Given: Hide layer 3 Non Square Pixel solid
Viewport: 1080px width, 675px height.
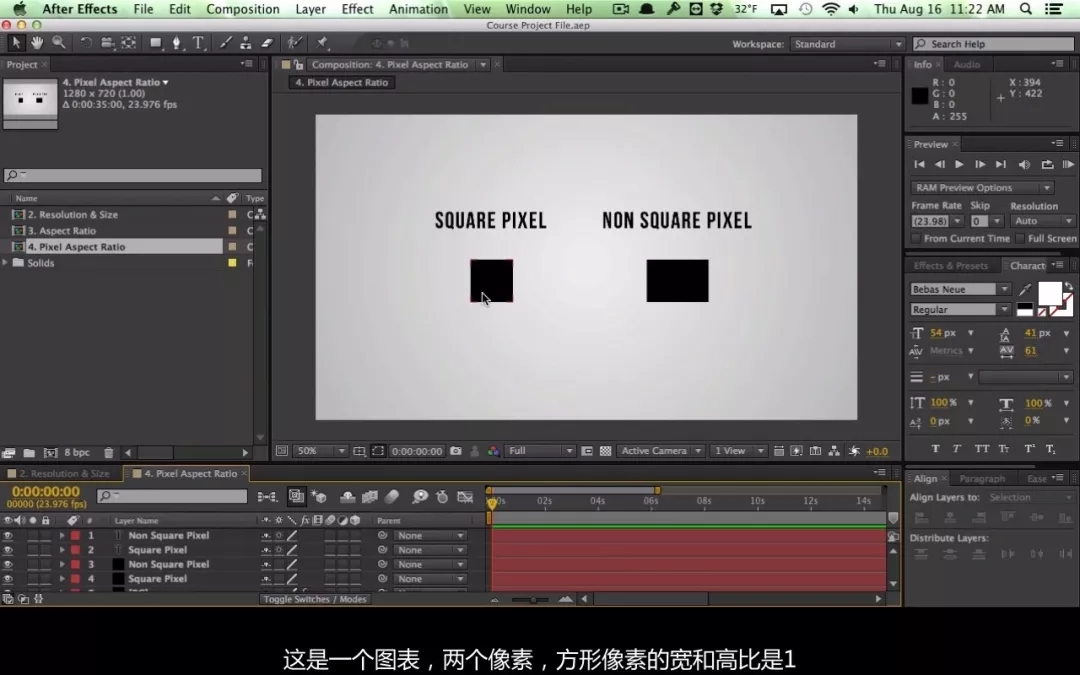Looking at the screenshot, I should pyautogui.click(x=8, y=564).
